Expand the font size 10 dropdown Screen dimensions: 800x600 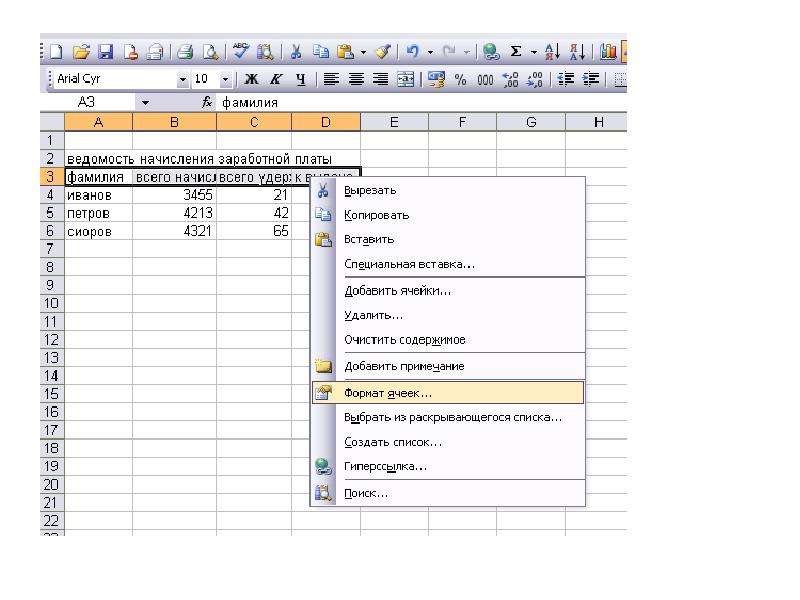[225, 80]
